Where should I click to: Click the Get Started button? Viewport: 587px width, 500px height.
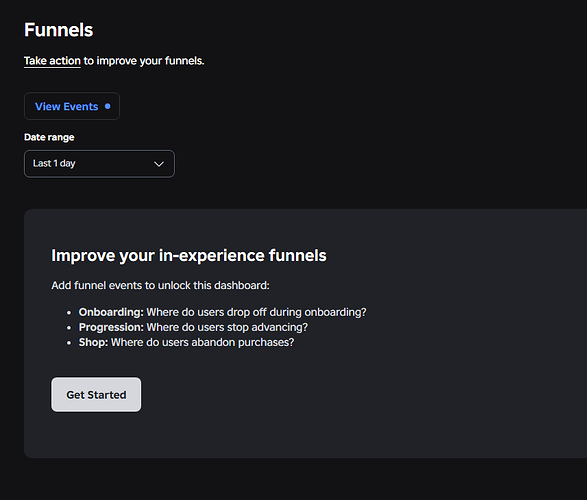[x=96, y=394]
